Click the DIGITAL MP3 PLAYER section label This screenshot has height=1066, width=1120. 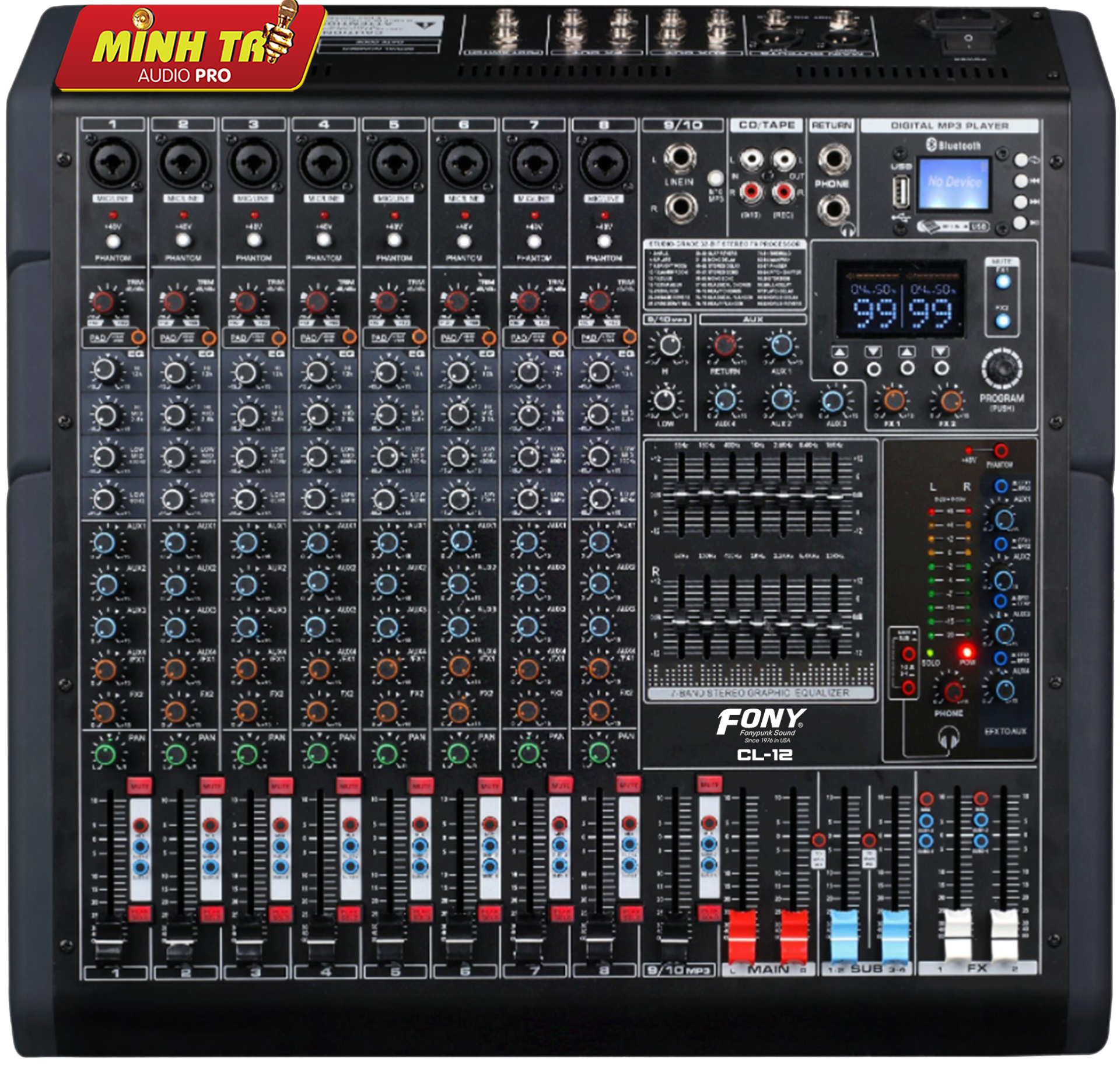949,125
